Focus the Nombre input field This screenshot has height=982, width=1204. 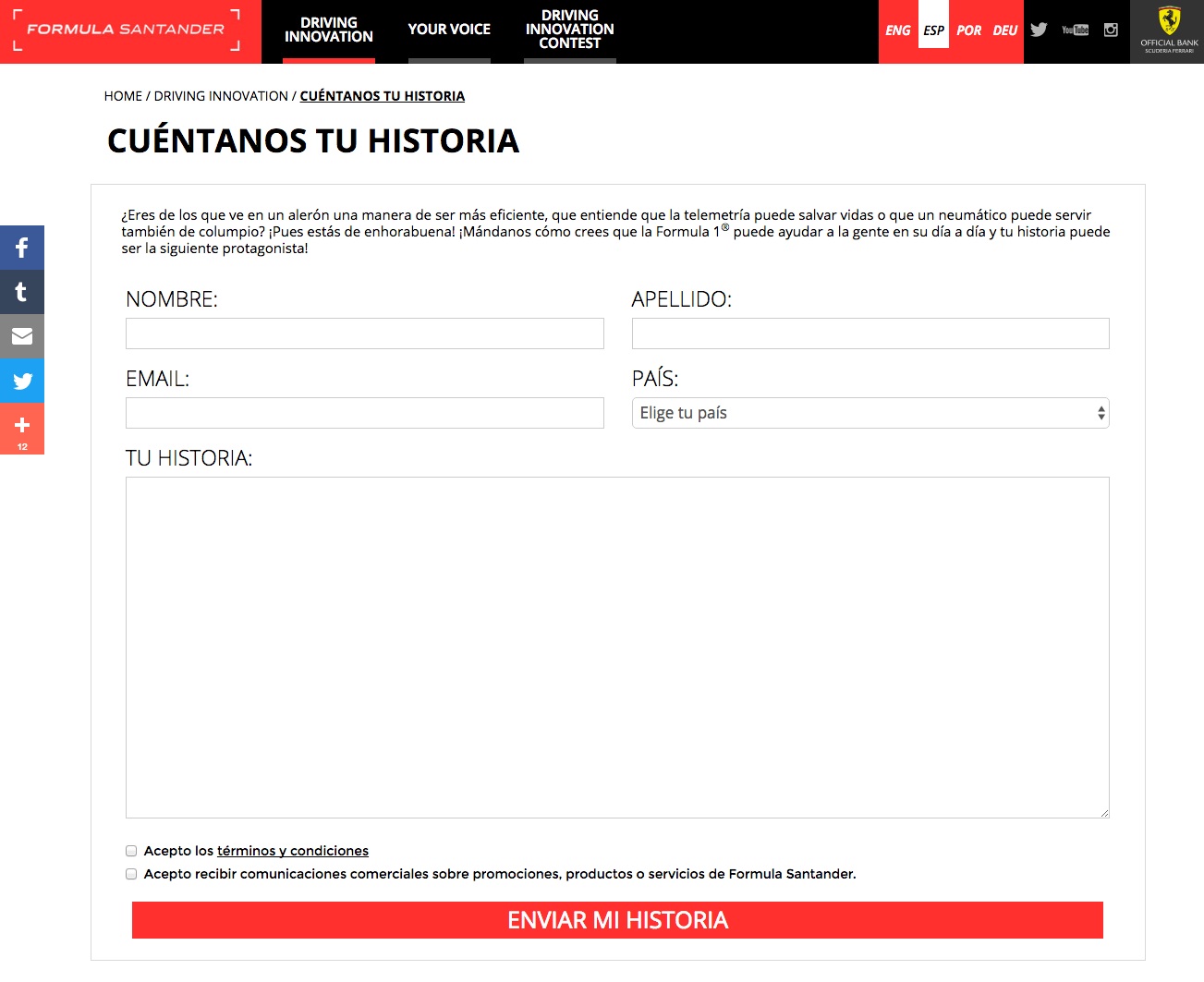pyautogui.click(x=365, y=333)
